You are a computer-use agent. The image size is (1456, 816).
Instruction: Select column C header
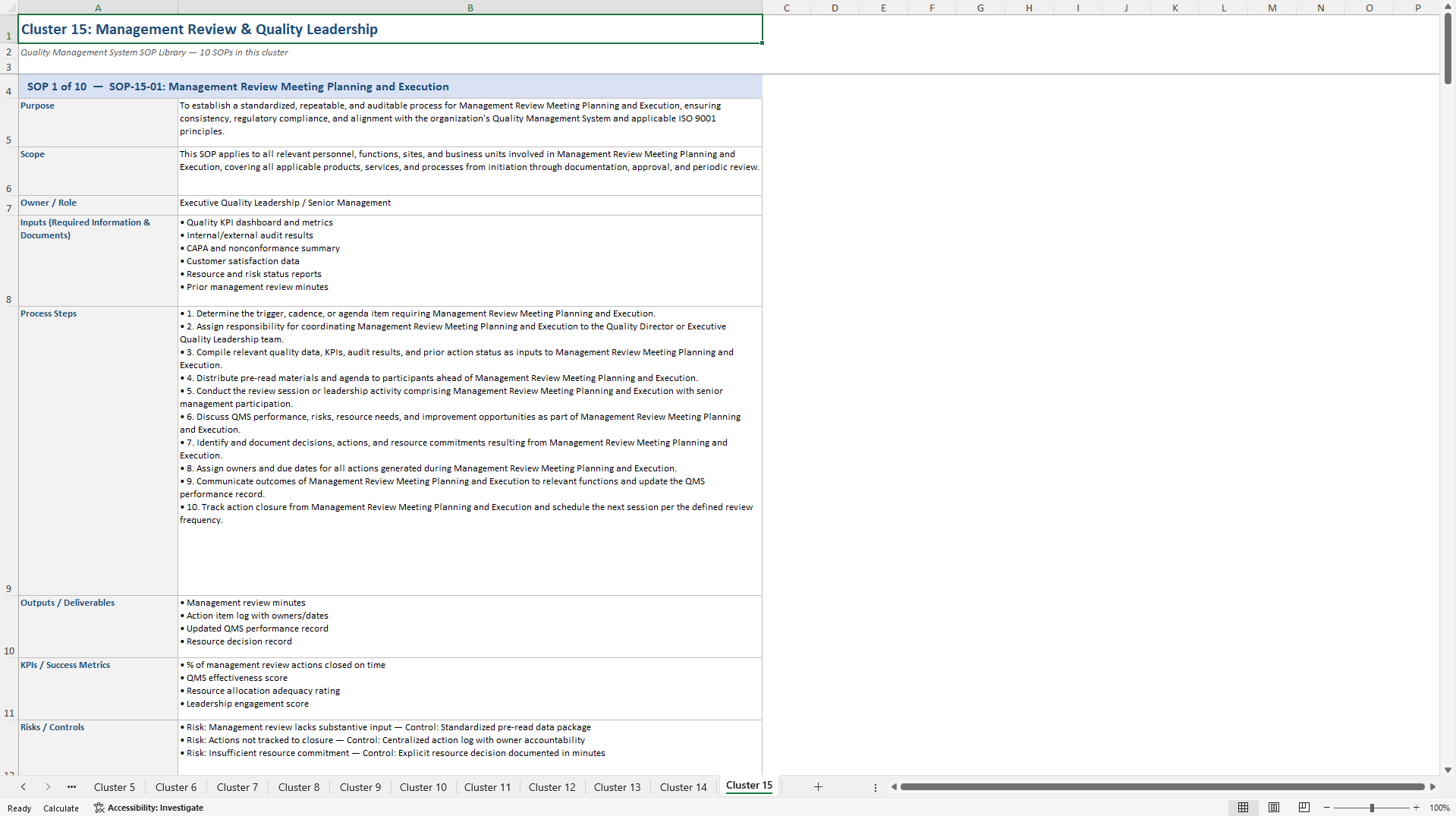click(x=787, y=8)
